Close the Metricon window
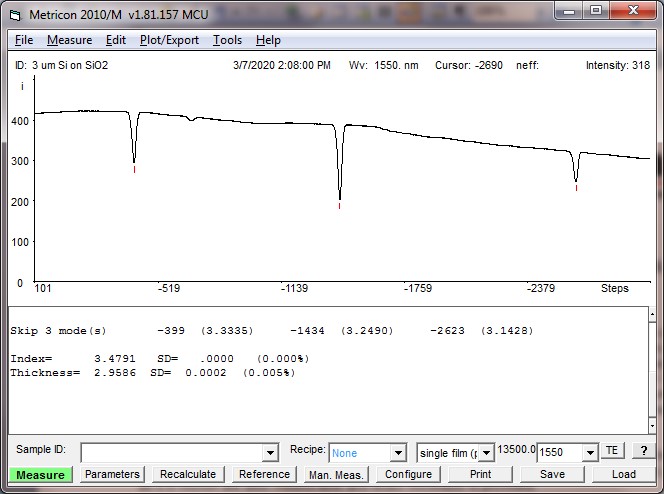 (633, 11)
